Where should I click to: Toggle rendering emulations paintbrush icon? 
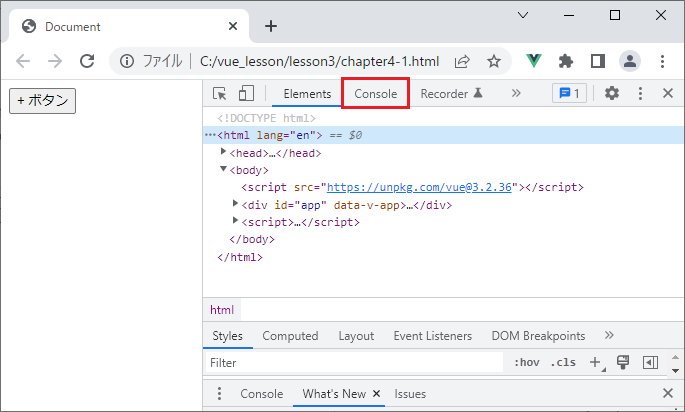623,362
